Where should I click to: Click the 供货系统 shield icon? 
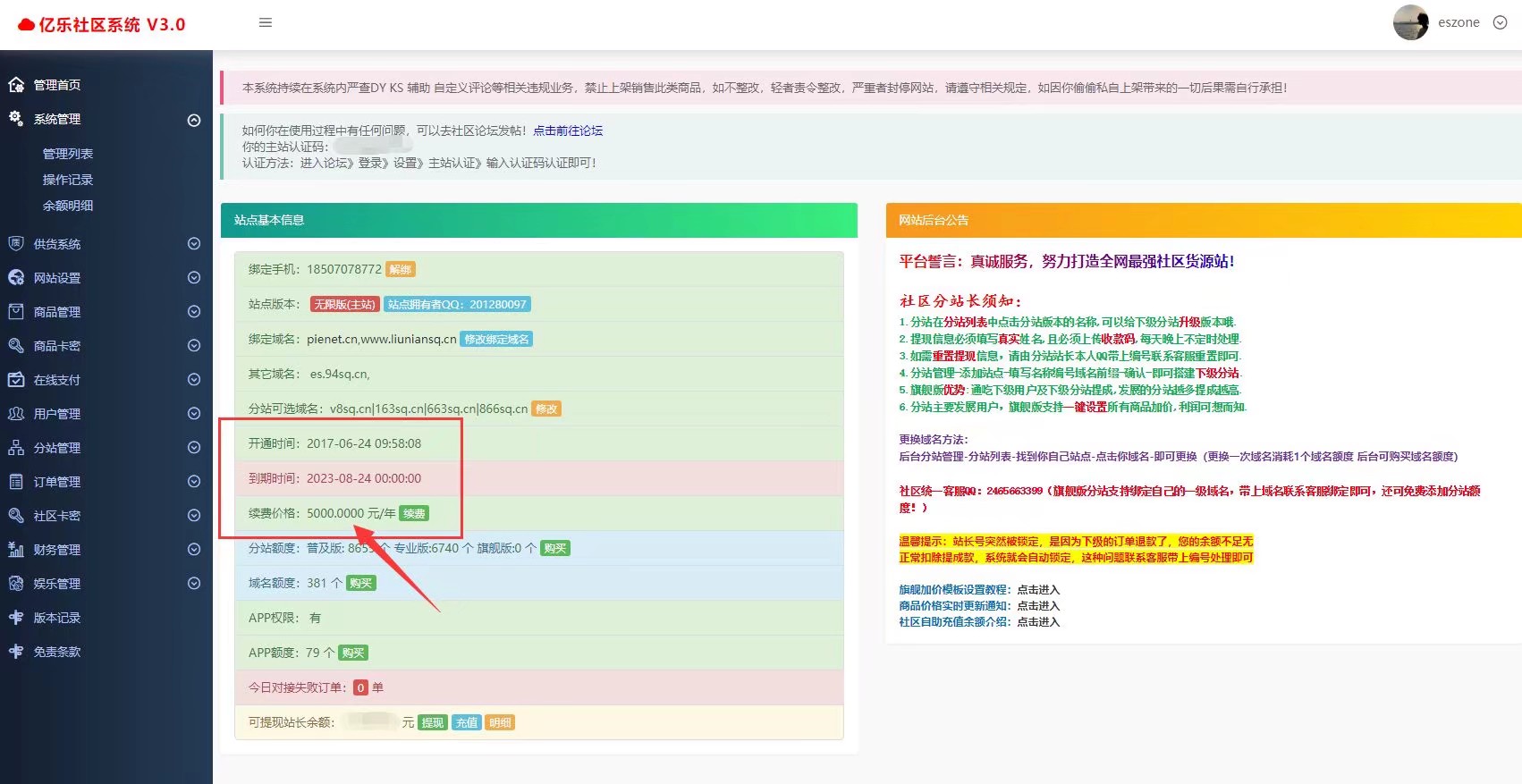point(16,244)
